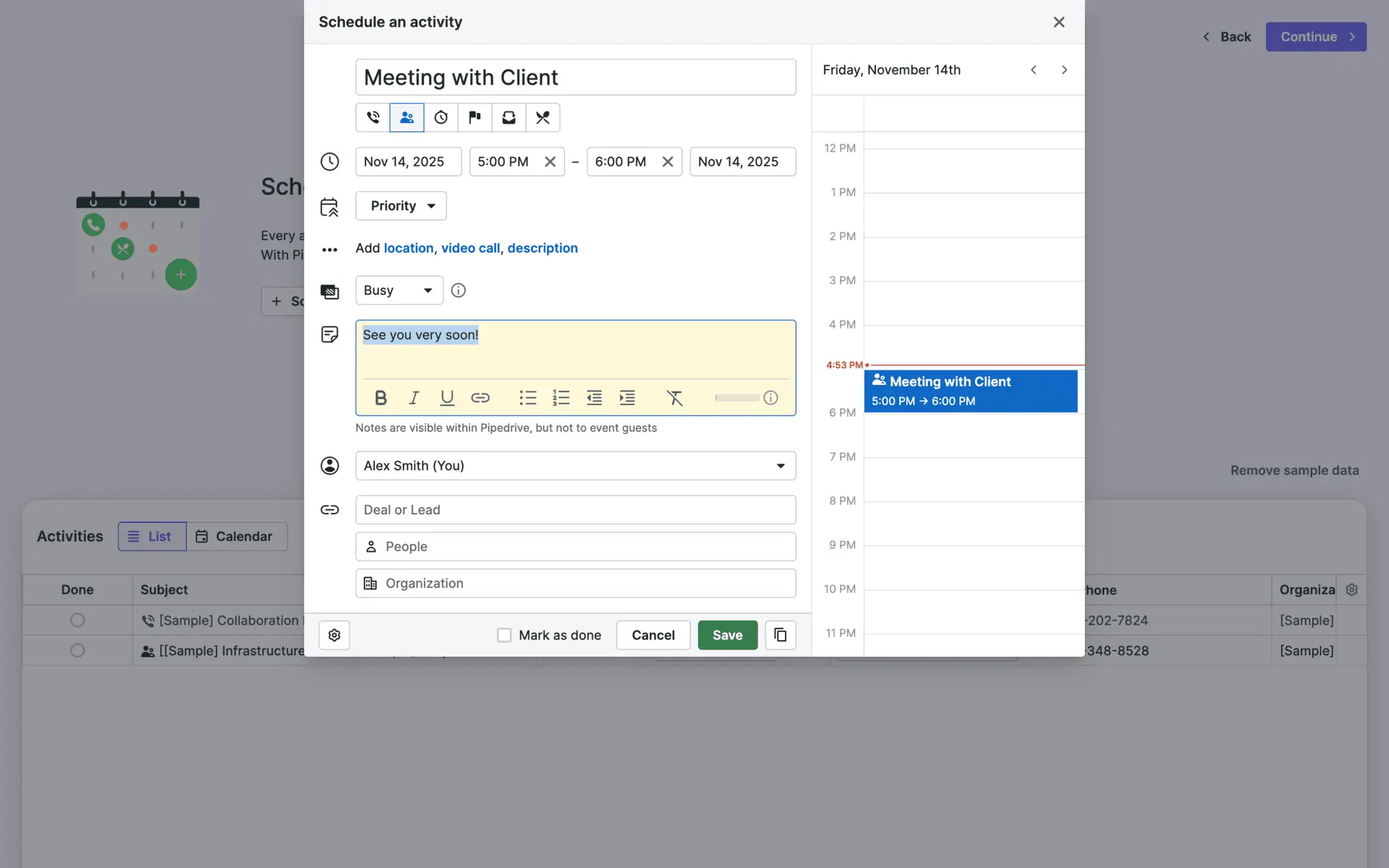
Task: Switch to the Calendar view tab
Action: (x=235, y=537)
